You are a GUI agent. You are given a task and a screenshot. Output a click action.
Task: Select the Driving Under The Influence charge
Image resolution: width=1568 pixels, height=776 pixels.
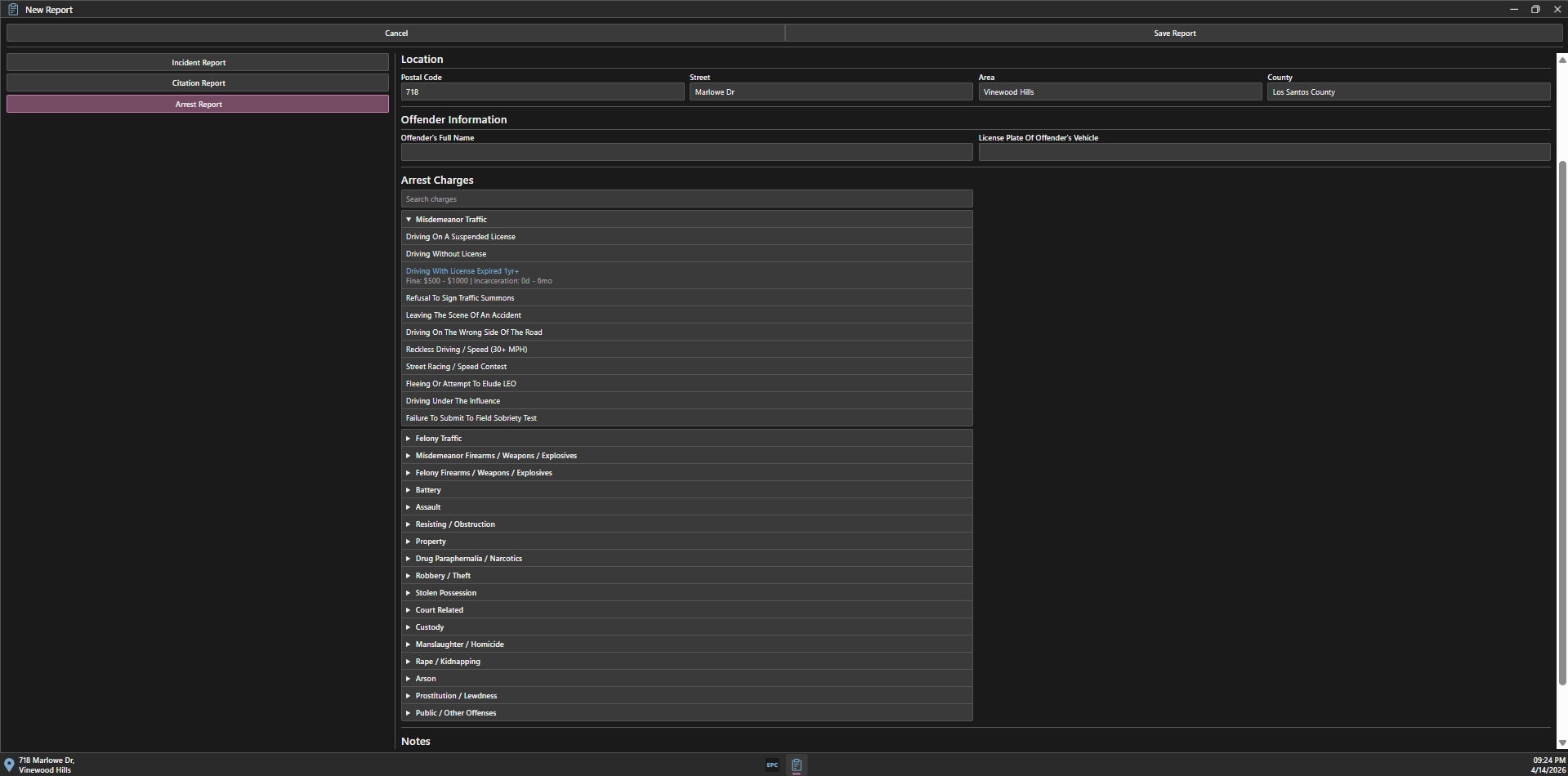tap(453, 401)
